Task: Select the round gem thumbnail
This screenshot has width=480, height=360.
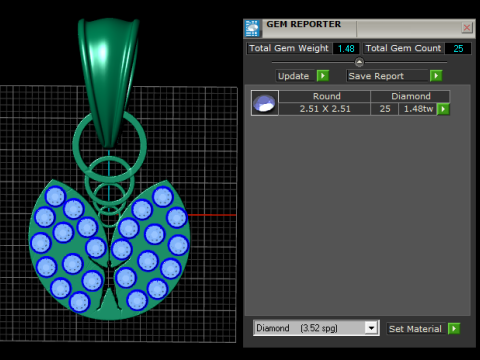Action: point(265,103)
